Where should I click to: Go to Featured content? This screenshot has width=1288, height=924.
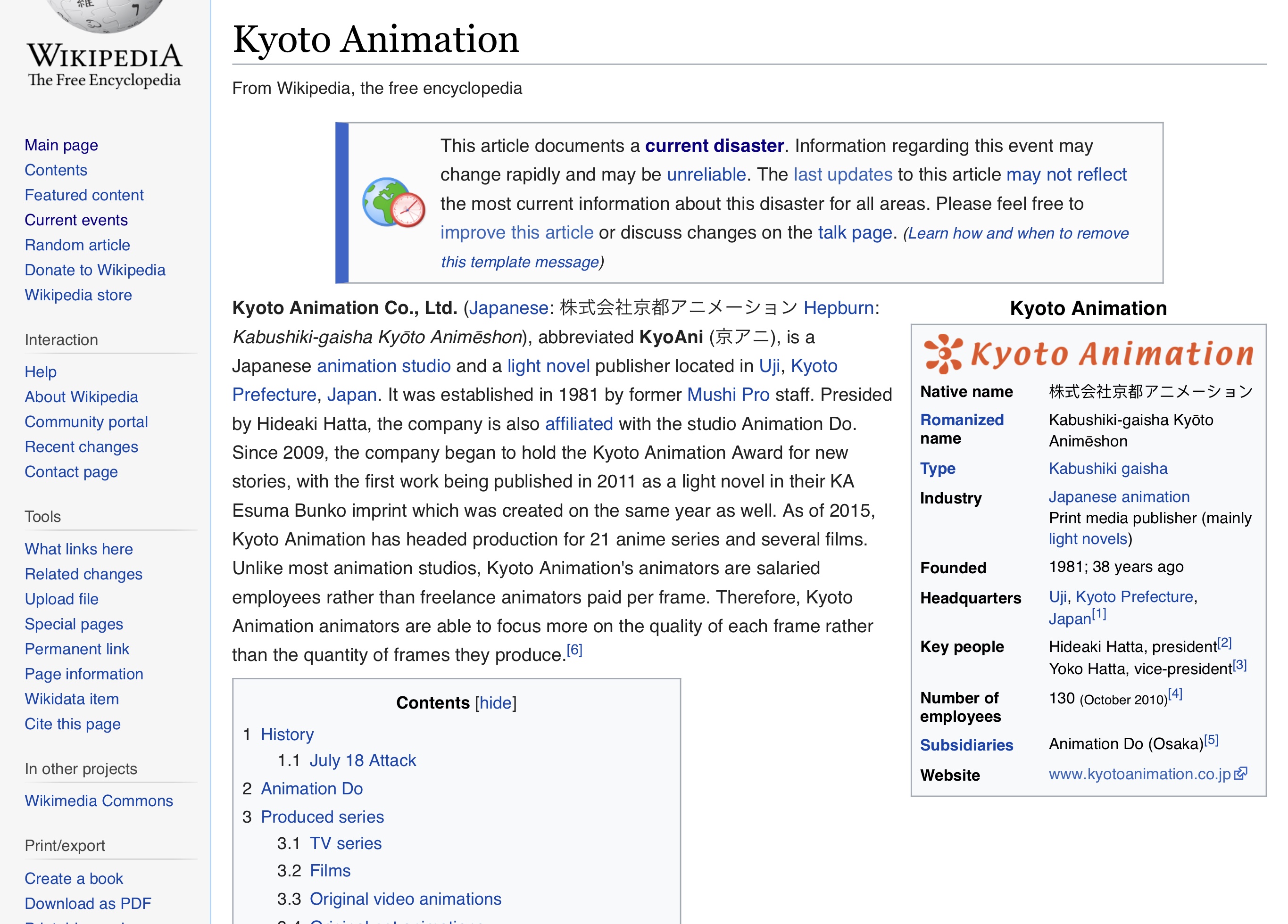(x=84, y=195)
